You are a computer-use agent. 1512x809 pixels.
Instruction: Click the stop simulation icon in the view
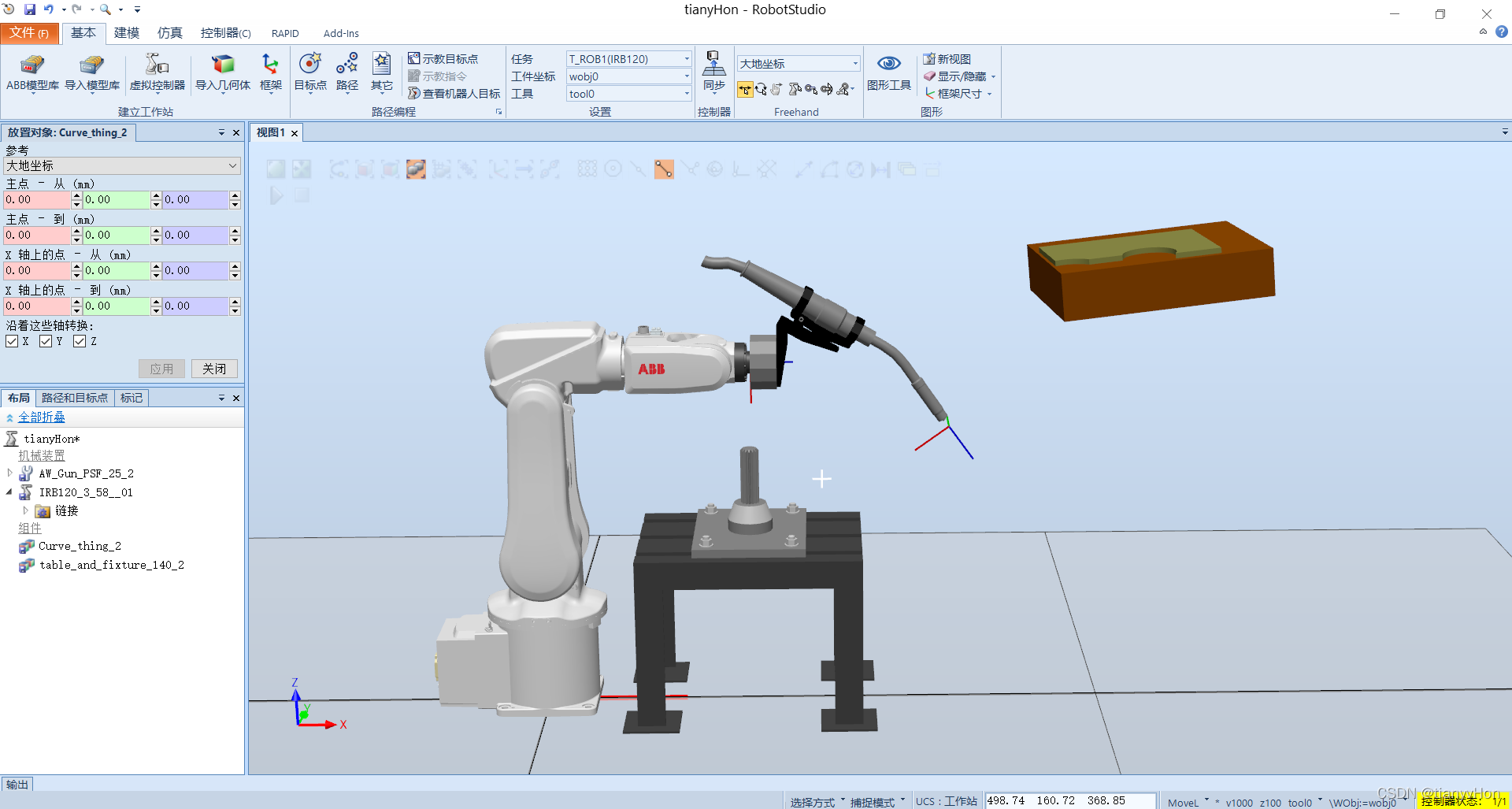coord(302,195)
